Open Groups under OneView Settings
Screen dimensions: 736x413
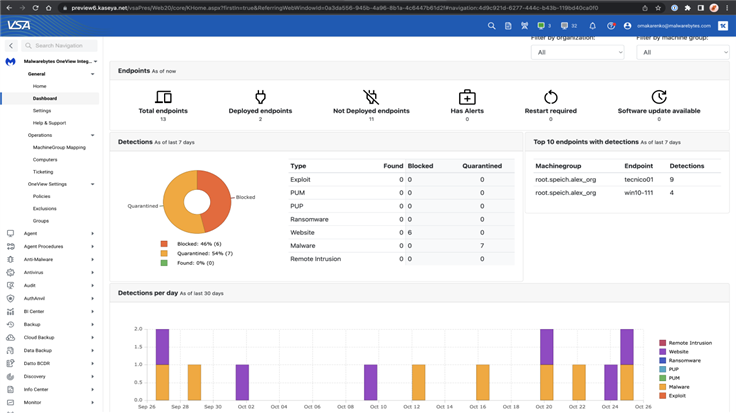[41, 221]
